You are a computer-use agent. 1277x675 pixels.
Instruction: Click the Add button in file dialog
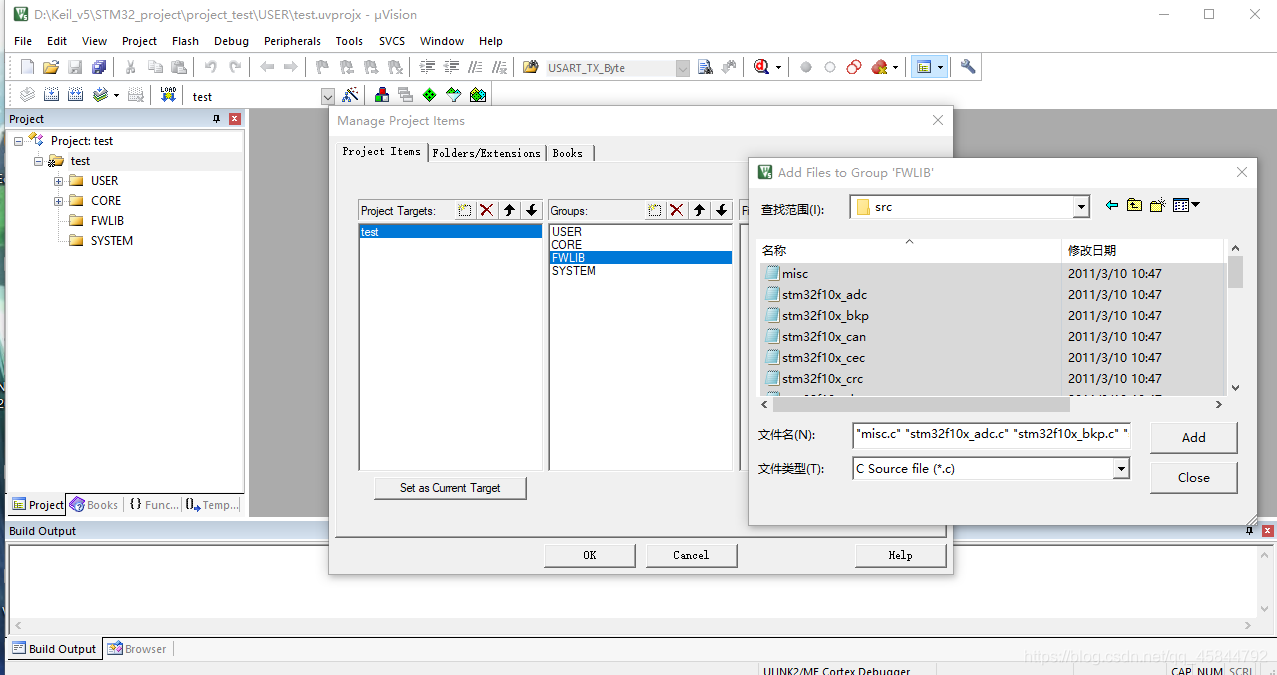(x=1194, y=437)
